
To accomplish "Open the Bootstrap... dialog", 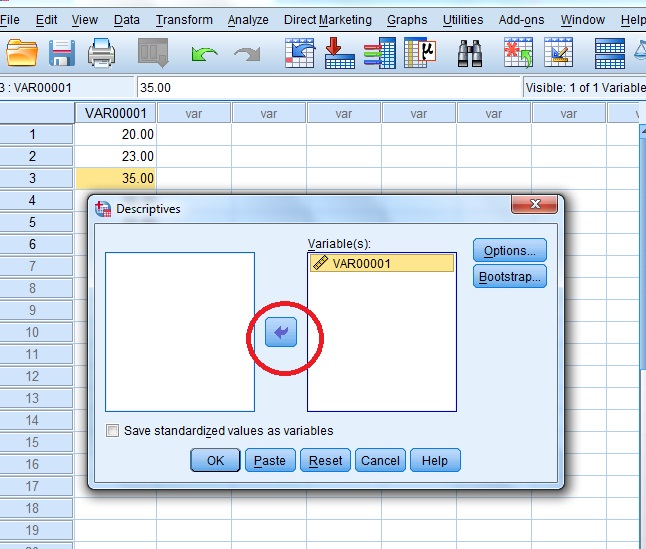I will pyautogui.click(x=510, y=276).
